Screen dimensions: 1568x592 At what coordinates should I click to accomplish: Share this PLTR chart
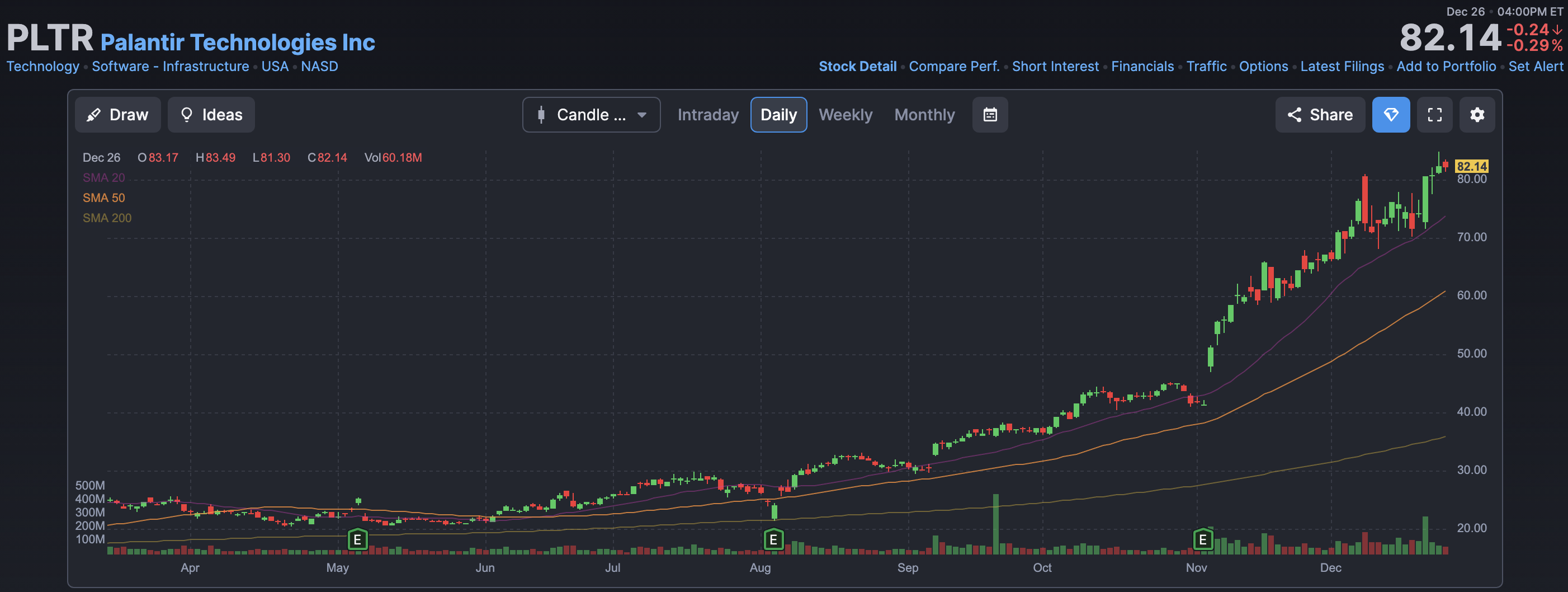(1320, 115)
